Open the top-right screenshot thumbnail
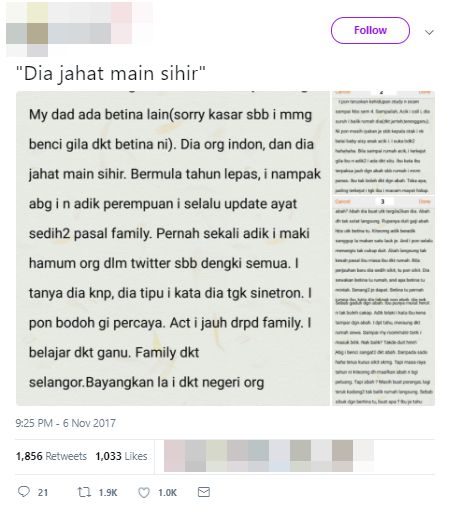456x519 pixels. 383,143
